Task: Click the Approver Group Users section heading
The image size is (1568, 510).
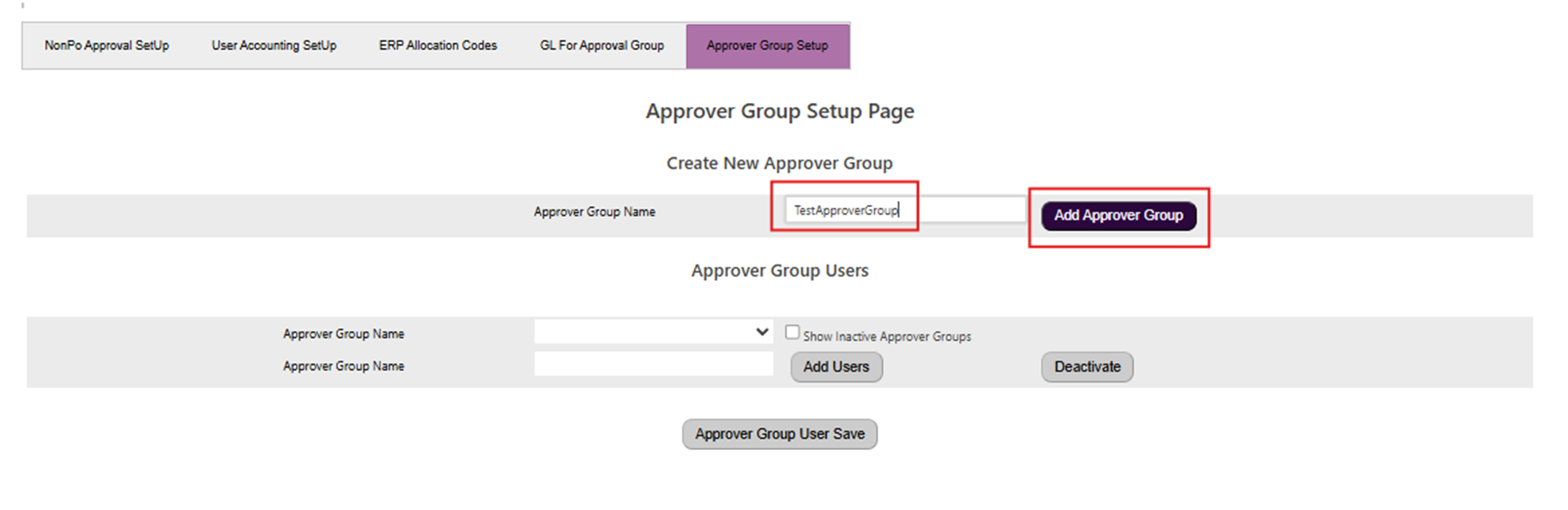Action: 779,270
